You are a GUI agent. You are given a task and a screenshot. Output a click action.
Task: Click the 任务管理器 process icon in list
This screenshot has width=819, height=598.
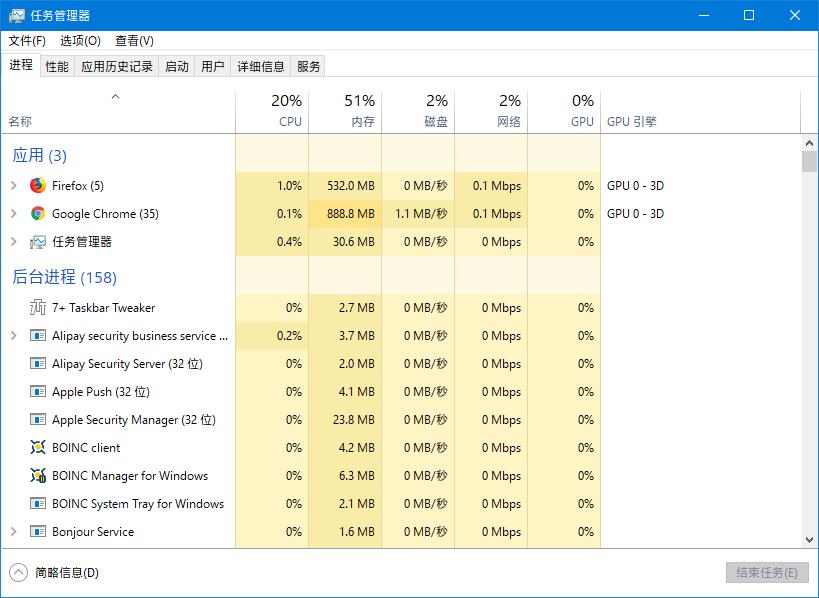(38, 241)
